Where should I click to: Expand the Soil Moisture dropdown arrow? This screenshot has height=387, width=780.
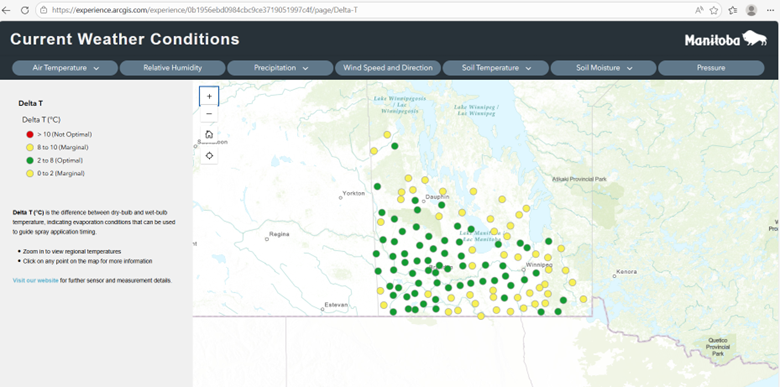629,68
